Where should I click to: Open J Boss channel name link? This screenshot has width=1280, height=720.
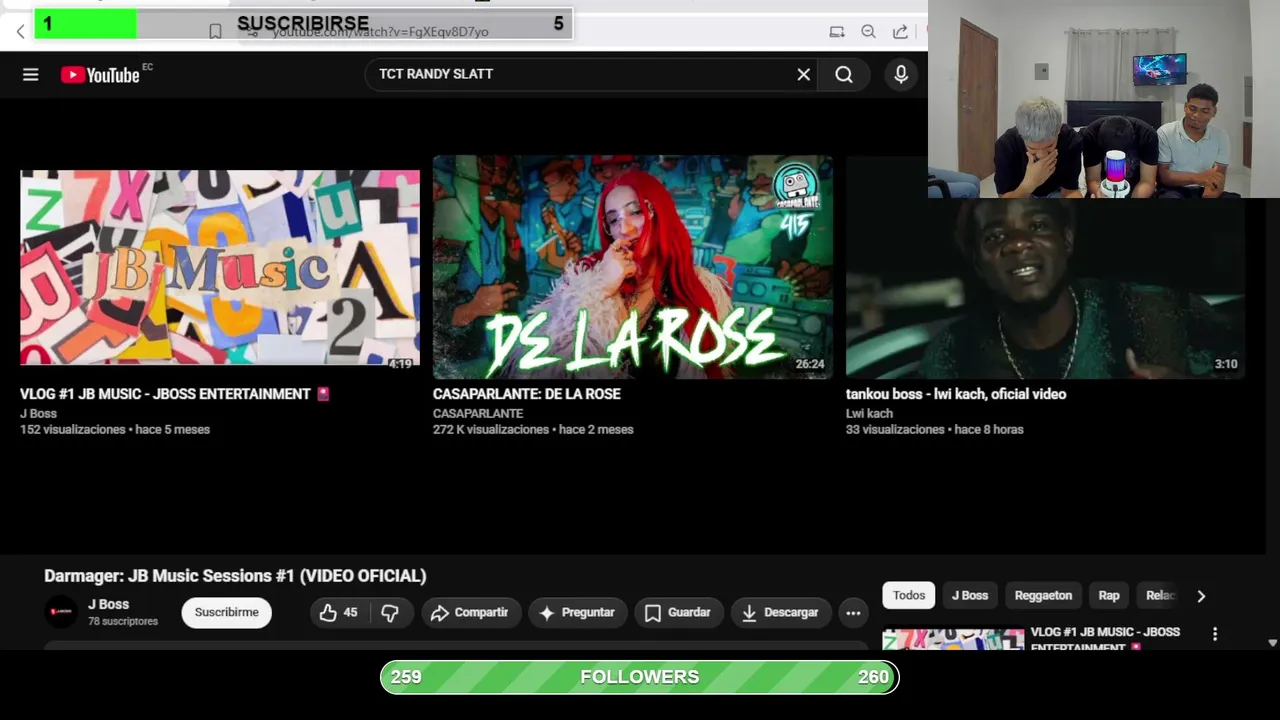coord(108,604)
